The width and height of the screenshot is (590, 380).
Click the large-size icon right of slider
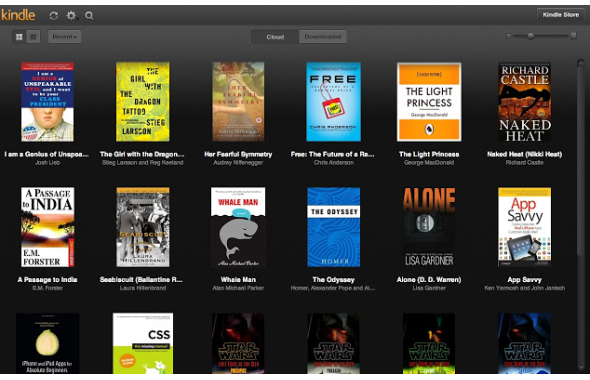coord(573,36)
